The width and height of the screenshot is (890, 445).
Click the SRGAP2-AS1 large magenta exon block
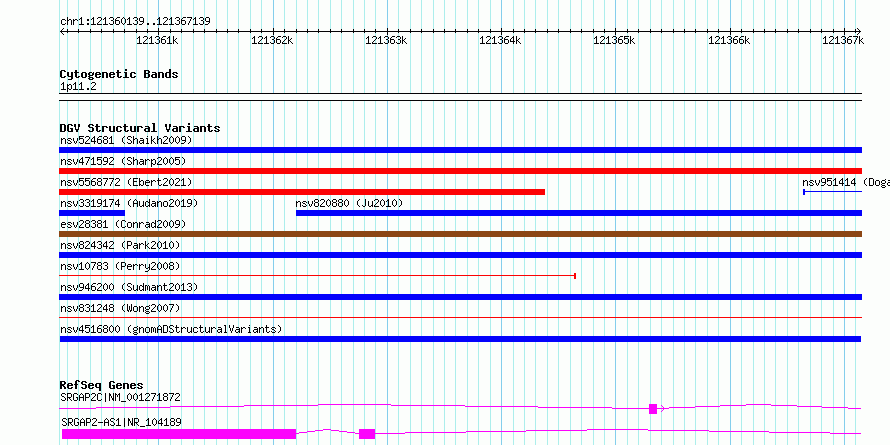tap(179, 434)
